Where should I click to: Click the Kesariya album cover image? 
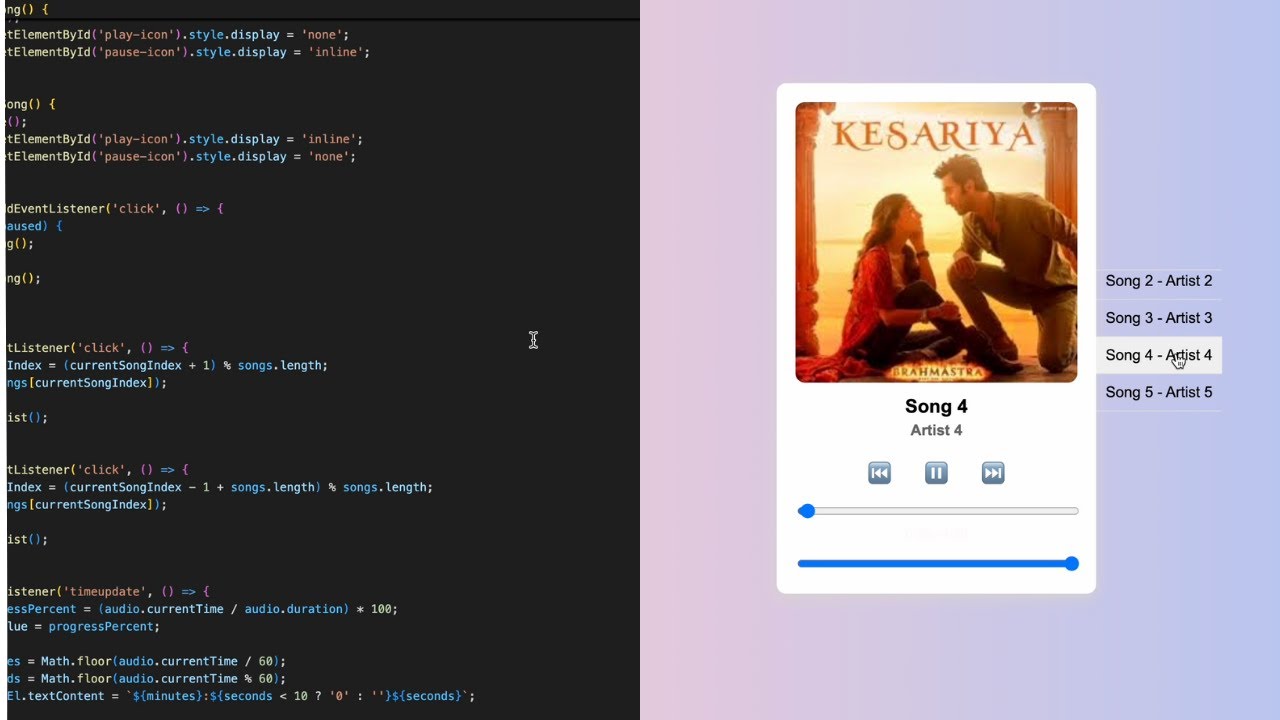(x=936, y=242)
